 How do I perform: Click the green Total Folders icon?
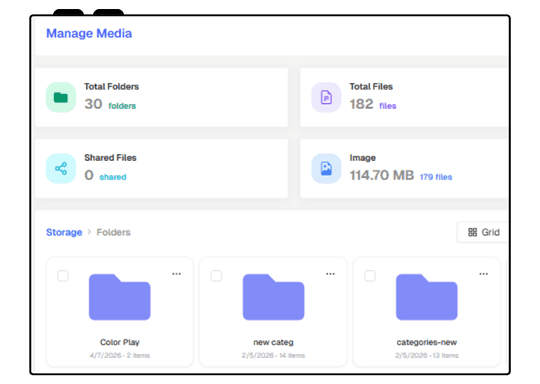pyautogui.click(x=61, y=97)
